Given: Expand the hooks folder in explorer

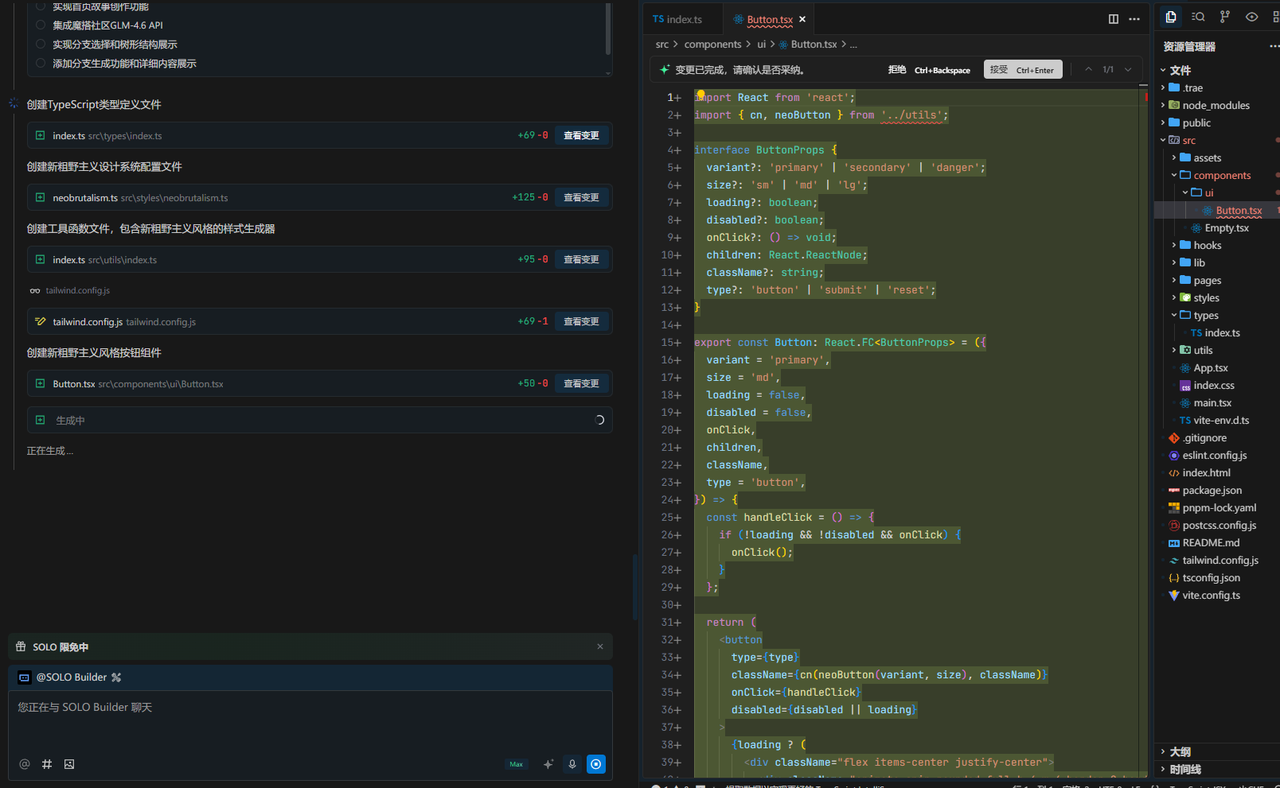Looking at the screenshot, I should (x=1207, y=245).
